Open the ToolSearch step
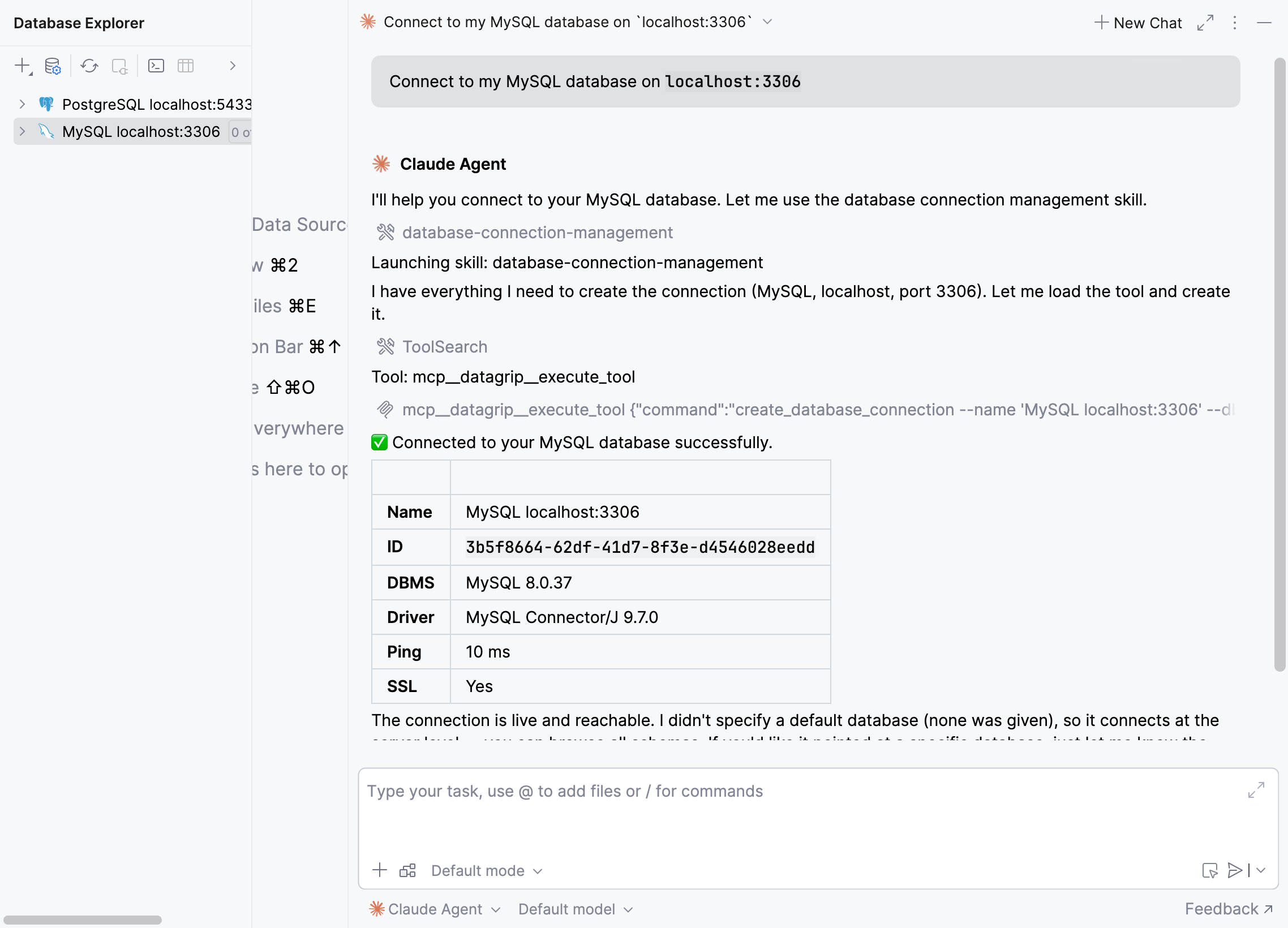The width and height of the screenshot is (1288, 928). coord(445,346)
